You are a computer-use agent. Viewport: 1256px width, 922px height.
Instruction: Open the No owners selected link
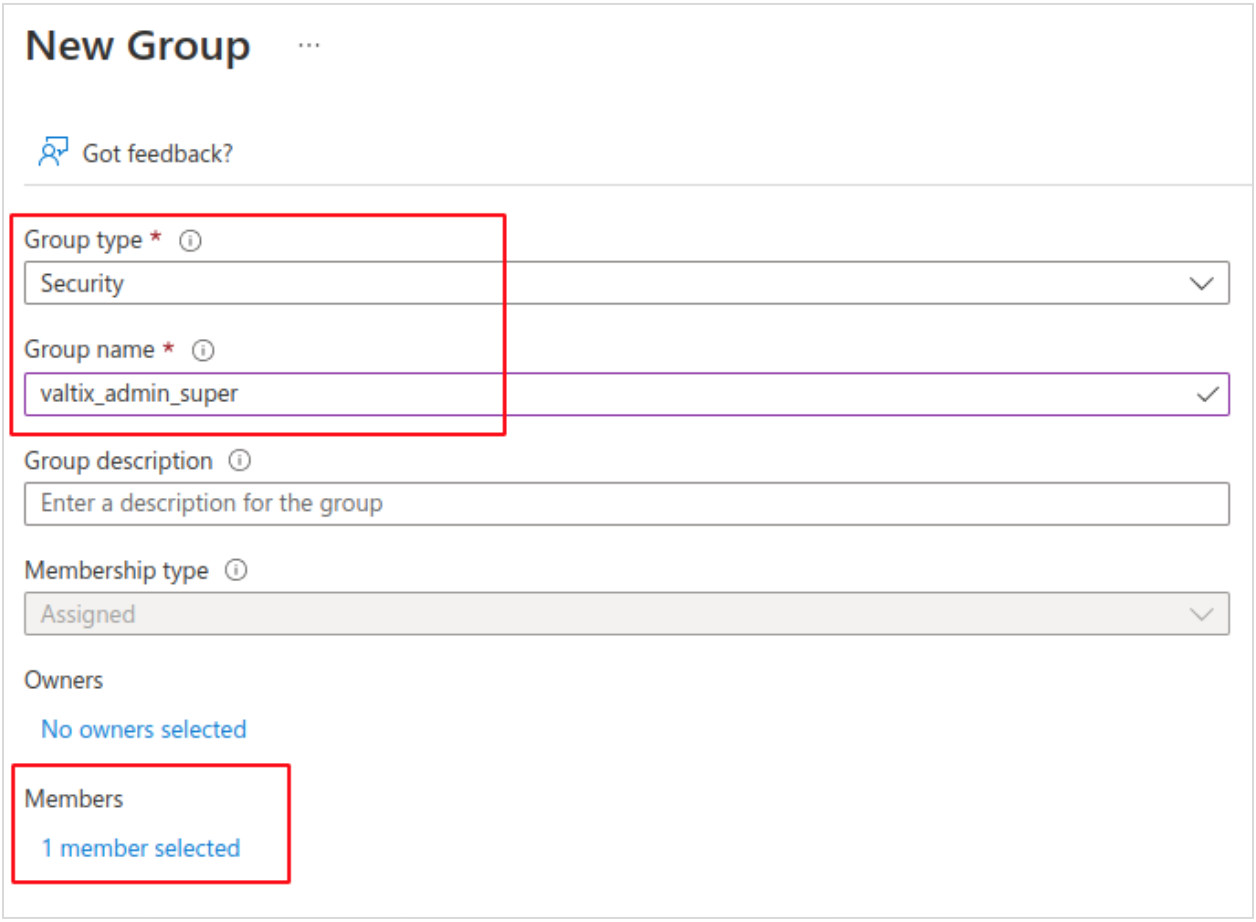143,729
